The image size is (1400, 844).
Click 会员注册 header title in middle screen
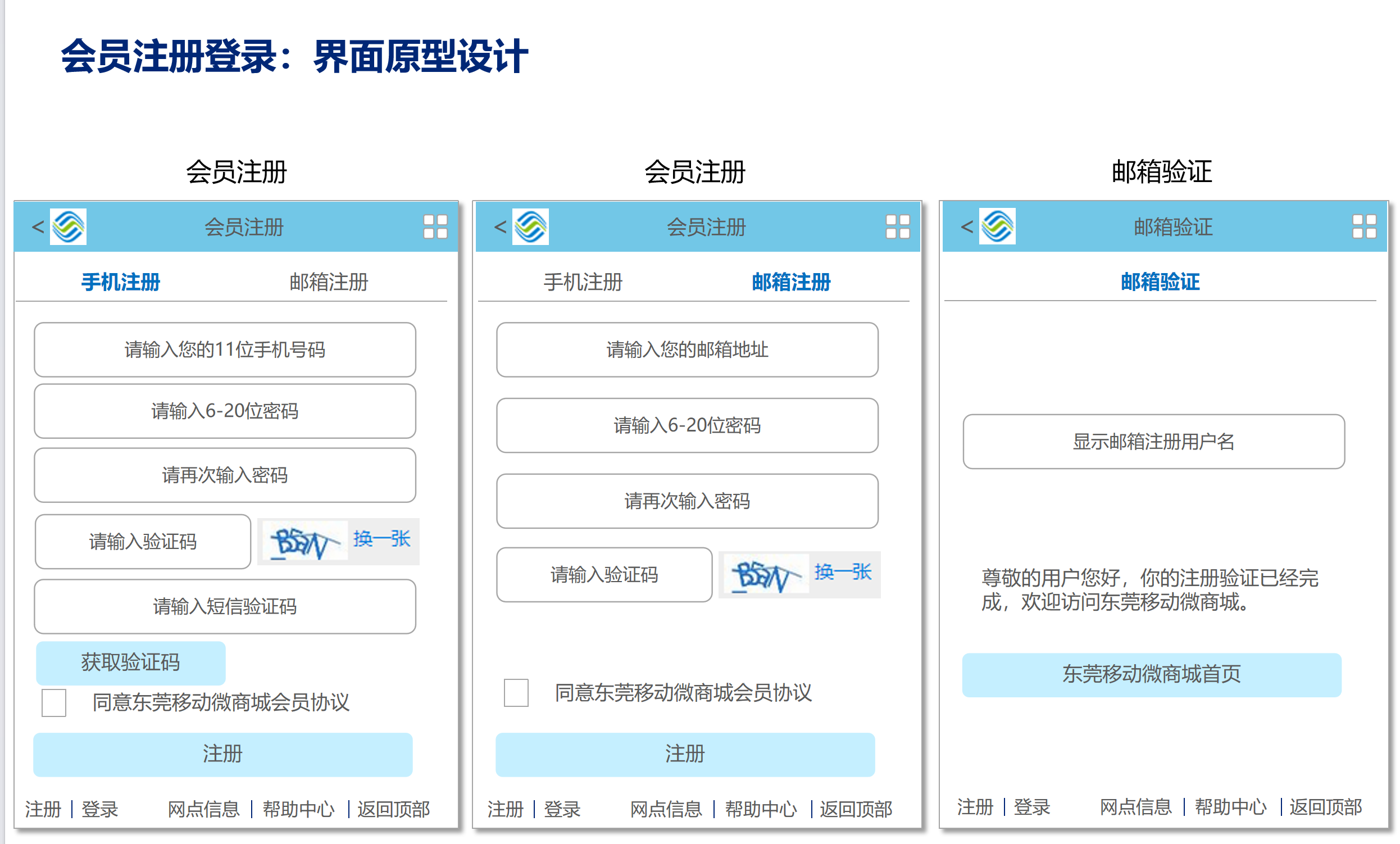(x=706, y=228)
